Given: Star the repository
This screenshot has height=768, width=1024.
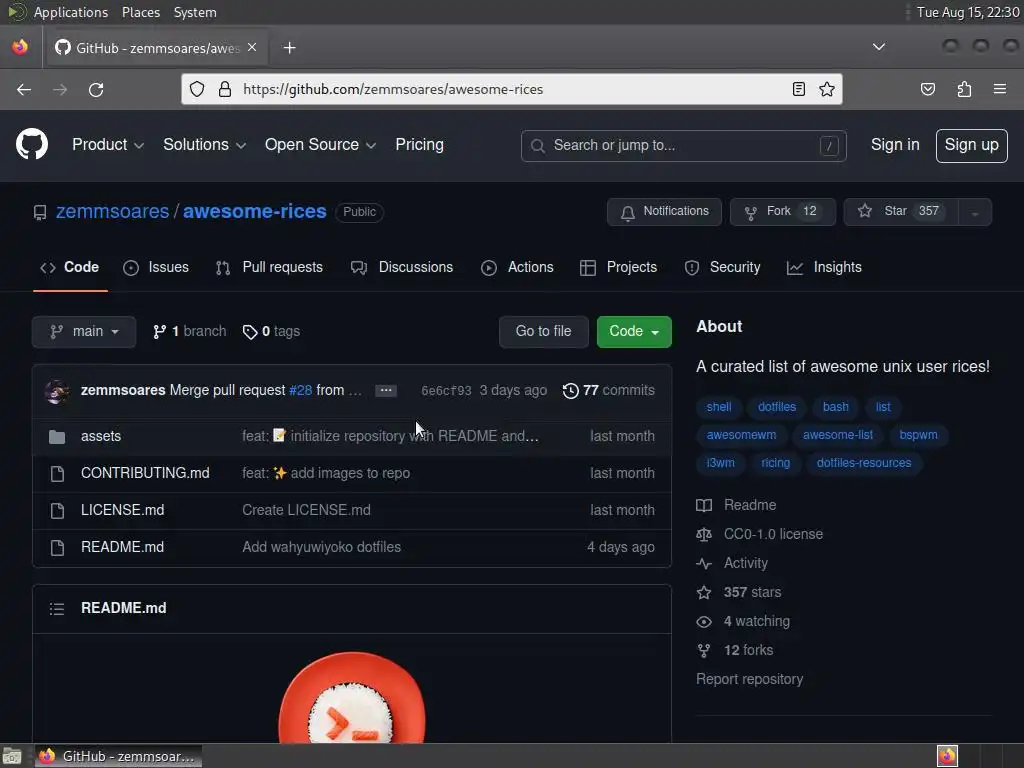Looking at the screenshot, I should click(x=901, y=212).
